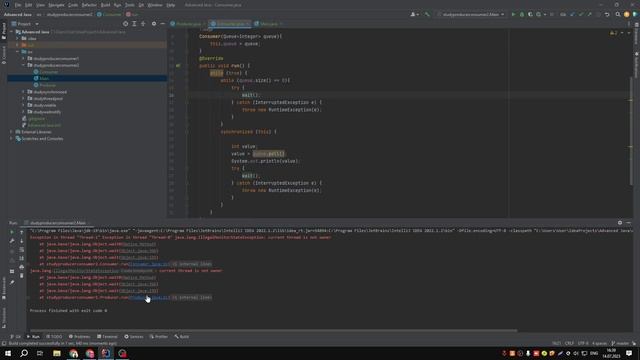Click the Clear All trash icon in console
The height and width of the screenshot is (360, 640).
pyautogui.click(x=22, y=276)
